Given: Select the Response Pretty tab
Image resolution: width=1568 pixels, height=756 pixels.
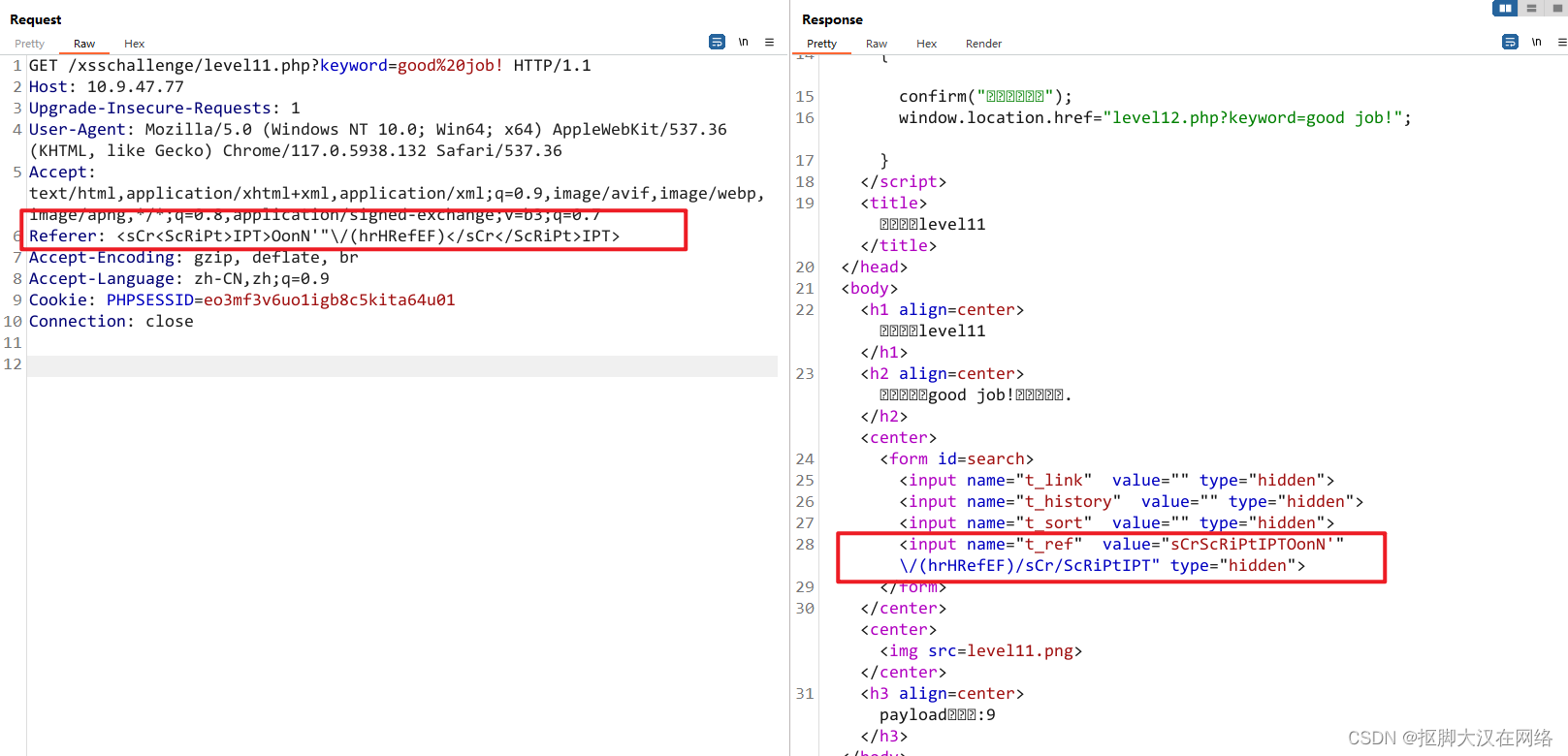Looking at the screenshot, I should [x=821, y=44].
